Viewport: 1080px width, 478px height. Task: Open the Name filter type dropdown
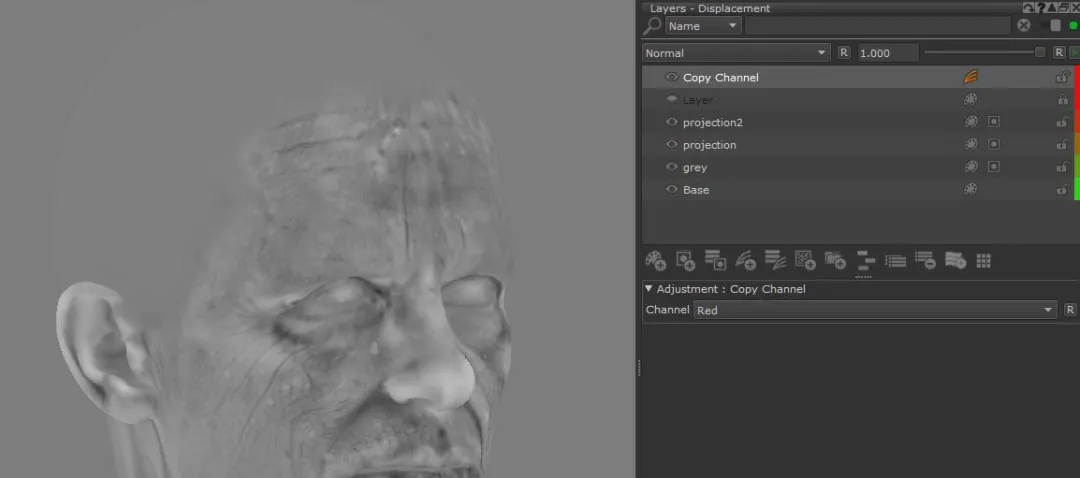coord(704,26)
